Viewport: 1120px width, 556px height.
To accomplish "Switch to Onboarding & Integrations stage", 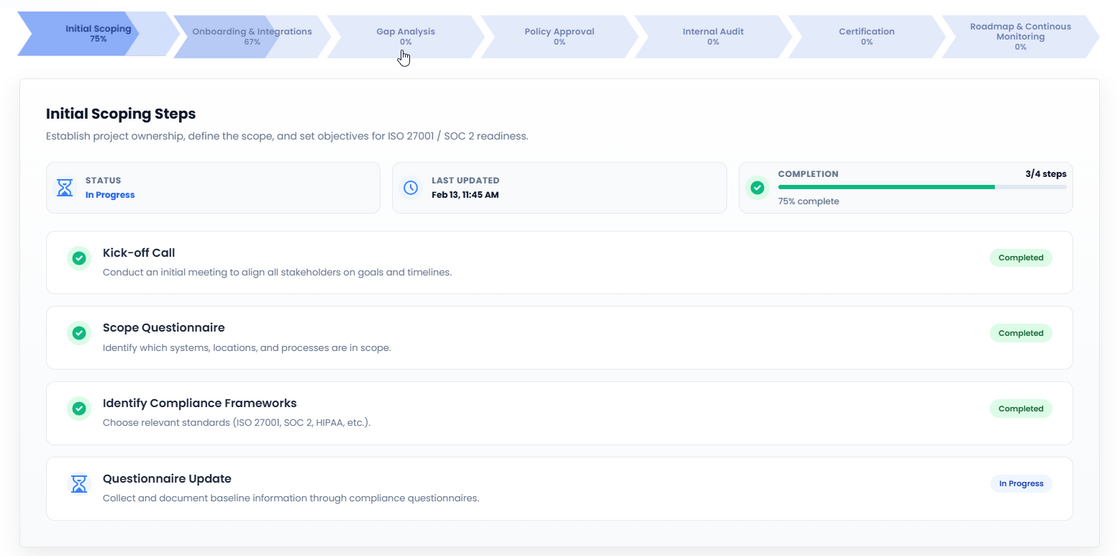I will [251, 36].
